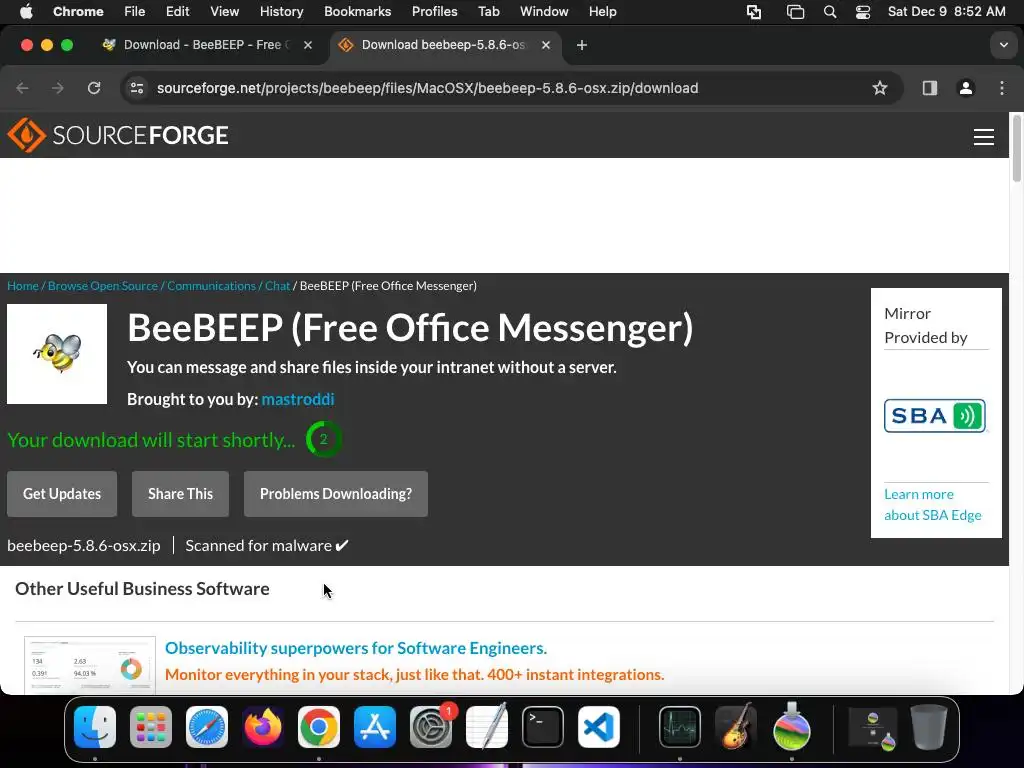This screenshot has width=1024, height=768.
Task: Launch Visual Studio Code from the Dock
Action: 599,727
